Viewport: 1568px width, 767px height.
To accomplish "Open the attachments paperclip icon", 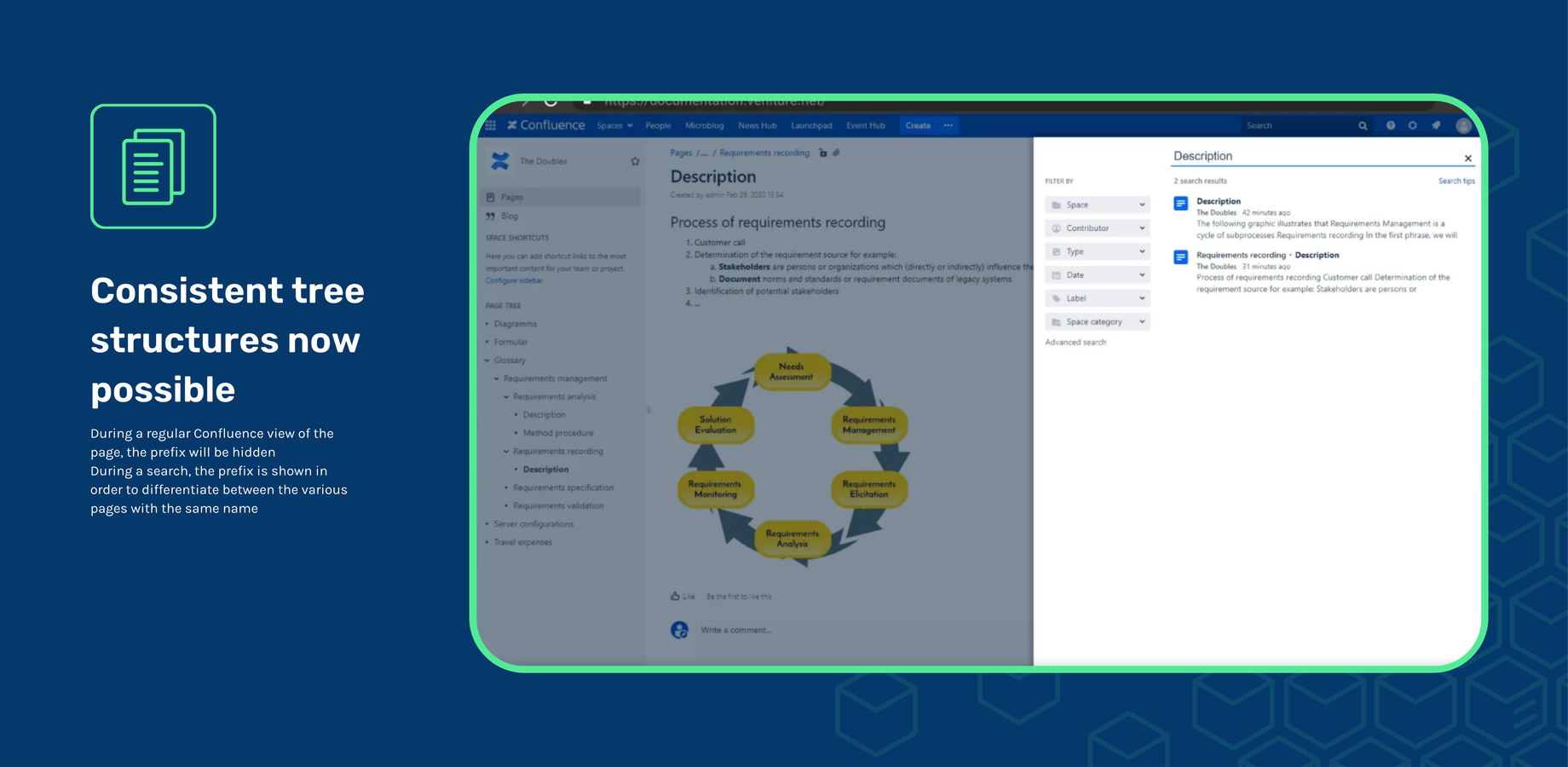I will coord(836,153).
